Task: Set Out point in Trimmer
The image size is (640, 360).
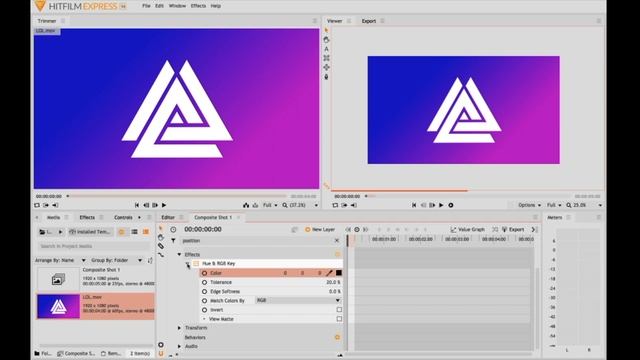Action: tap(55, 205)
